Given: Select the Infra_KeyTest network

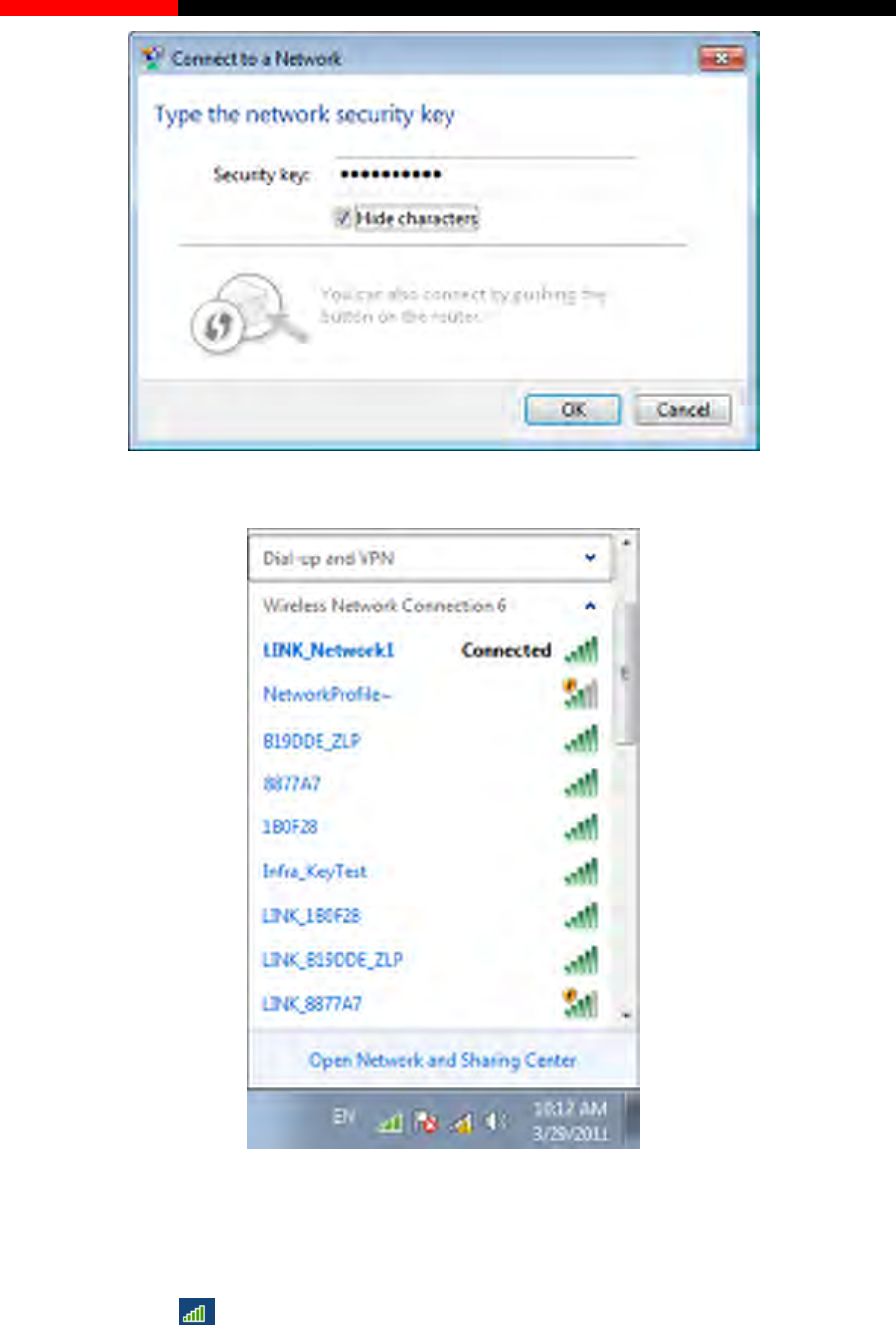Looking at the screenshot, I should pyautogui.click(x=314, y=872).
